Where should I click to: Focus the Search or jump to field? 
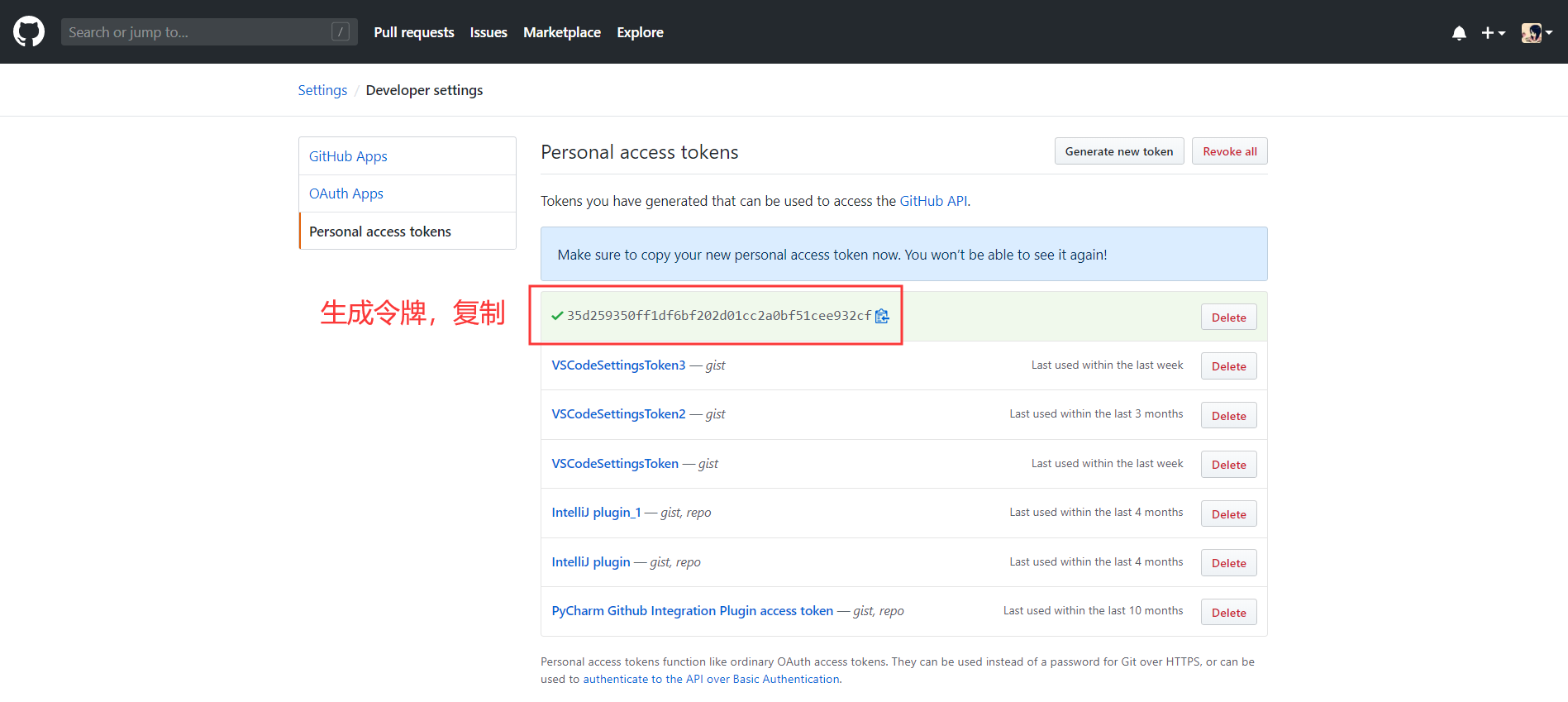tap(209, 32)
